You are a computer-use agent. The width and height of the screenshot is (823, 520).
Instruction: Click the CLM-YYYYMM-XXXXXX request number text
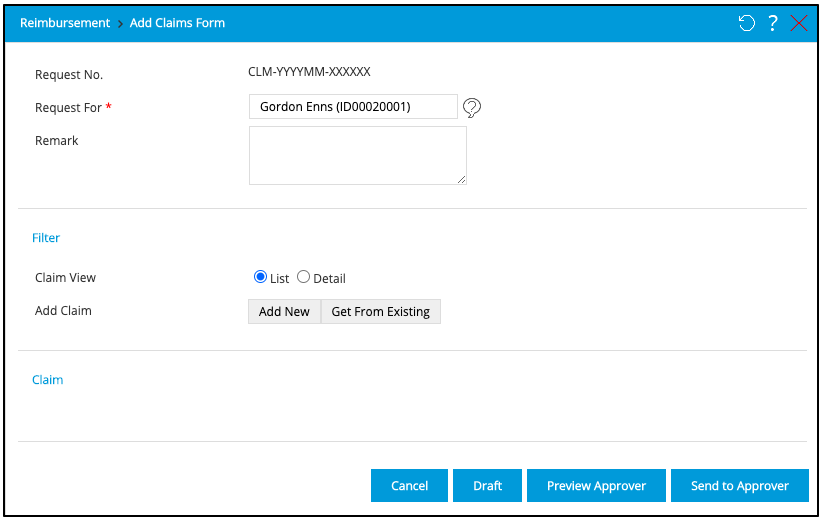(x=309, y=72)
